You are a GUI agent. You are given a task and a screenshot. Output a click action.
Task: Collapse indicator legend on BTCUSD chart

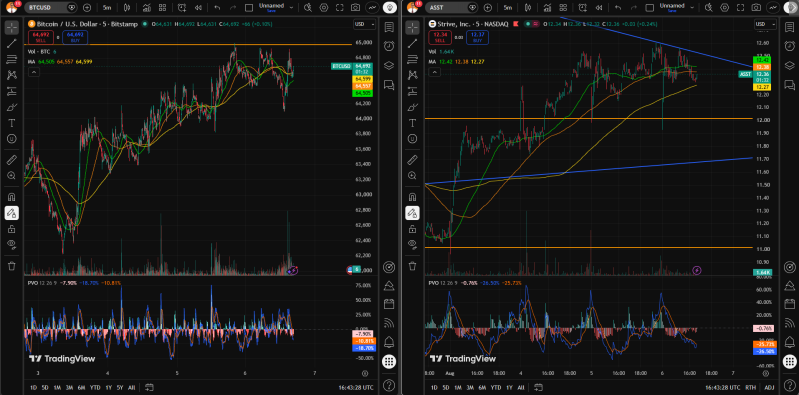coord(33,72)
